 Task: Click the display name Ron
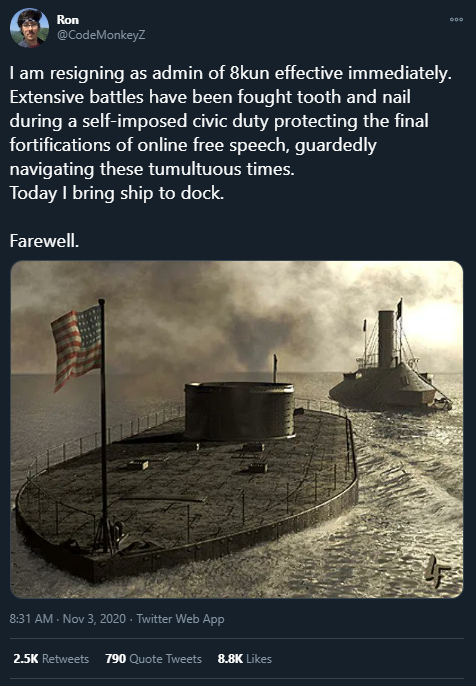click(x=68, y=20)
